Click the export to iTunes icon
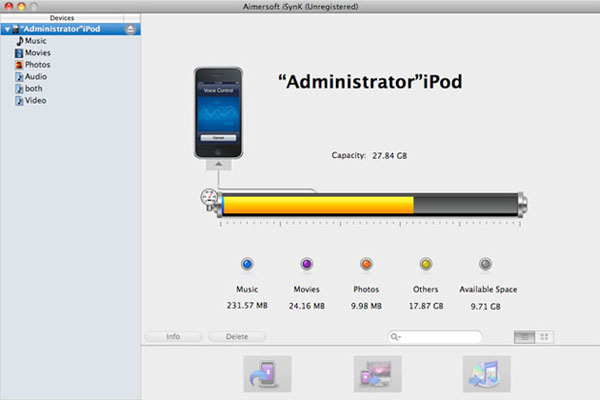 tap(486, 374)
